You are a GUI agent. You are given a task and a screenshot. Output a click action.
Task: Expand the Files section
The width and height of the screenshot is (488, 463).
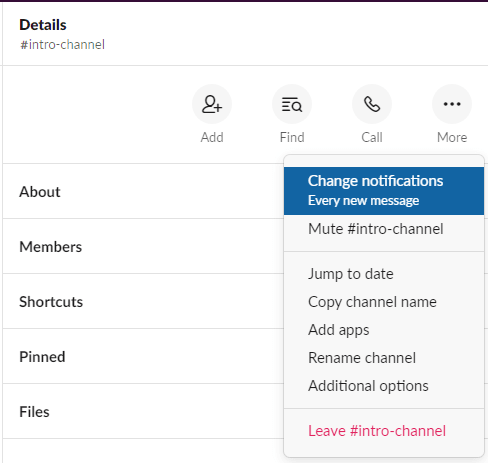[143, 411]
